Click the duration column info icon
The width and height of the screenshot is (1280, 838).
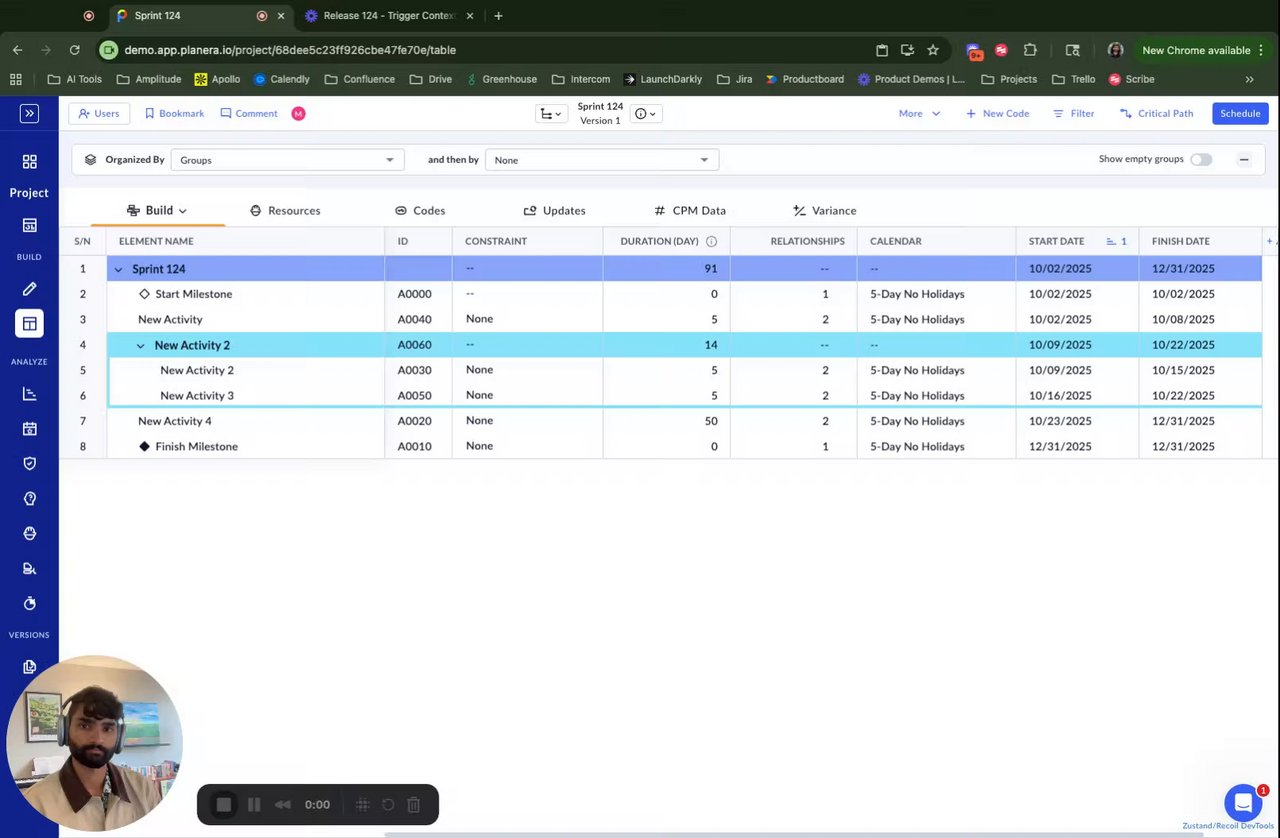pyautogui.click(x=712, y=241)
